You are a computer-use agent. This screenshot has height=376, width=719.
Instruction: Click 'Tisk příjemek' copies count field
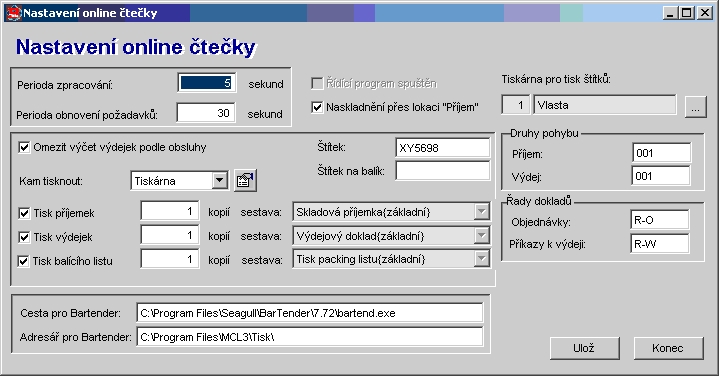tap(170, 211)
